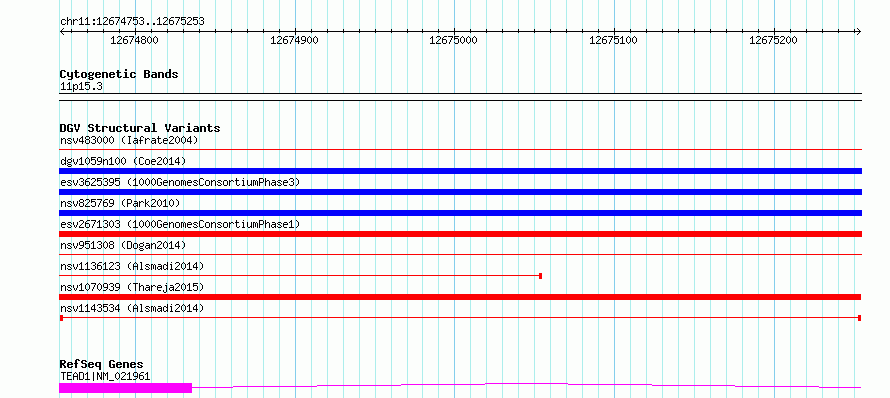Screen dimensions: 890x398
Task: Click the esv3625395 blue variant bar
Action: [460, 192]
